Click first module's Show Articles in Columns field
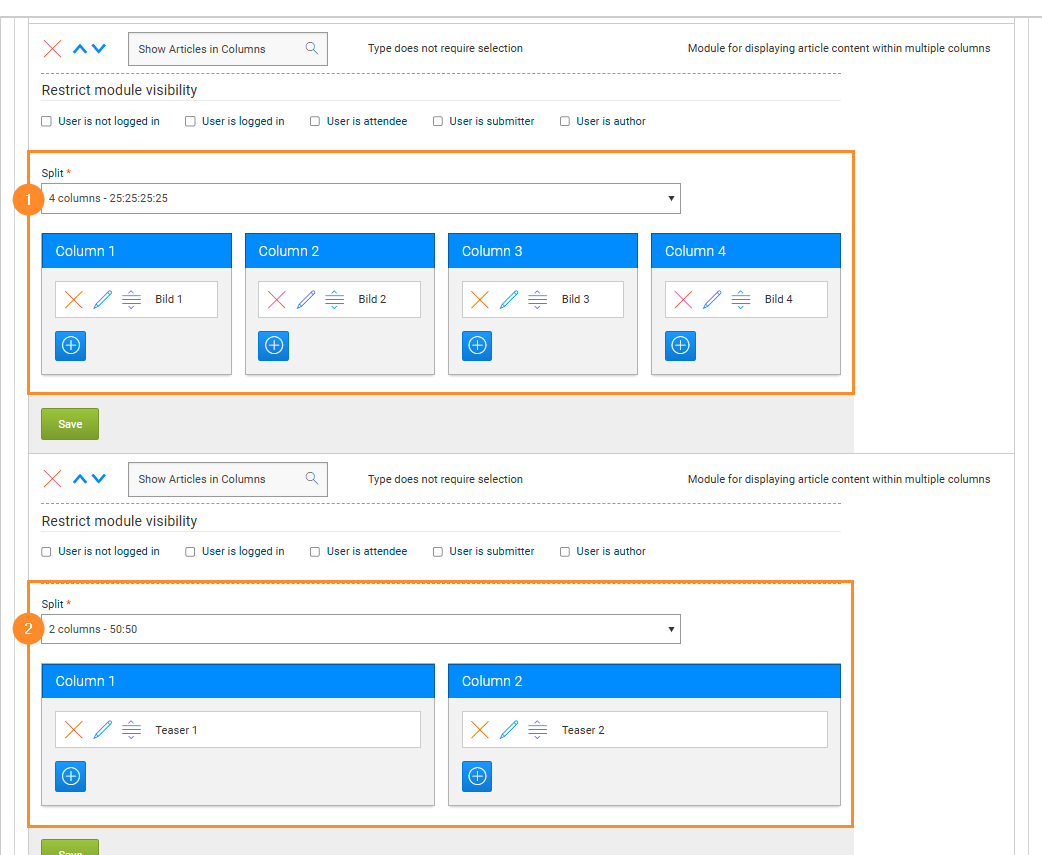This screenshot has width=1042, height=855. coord(228,49)
